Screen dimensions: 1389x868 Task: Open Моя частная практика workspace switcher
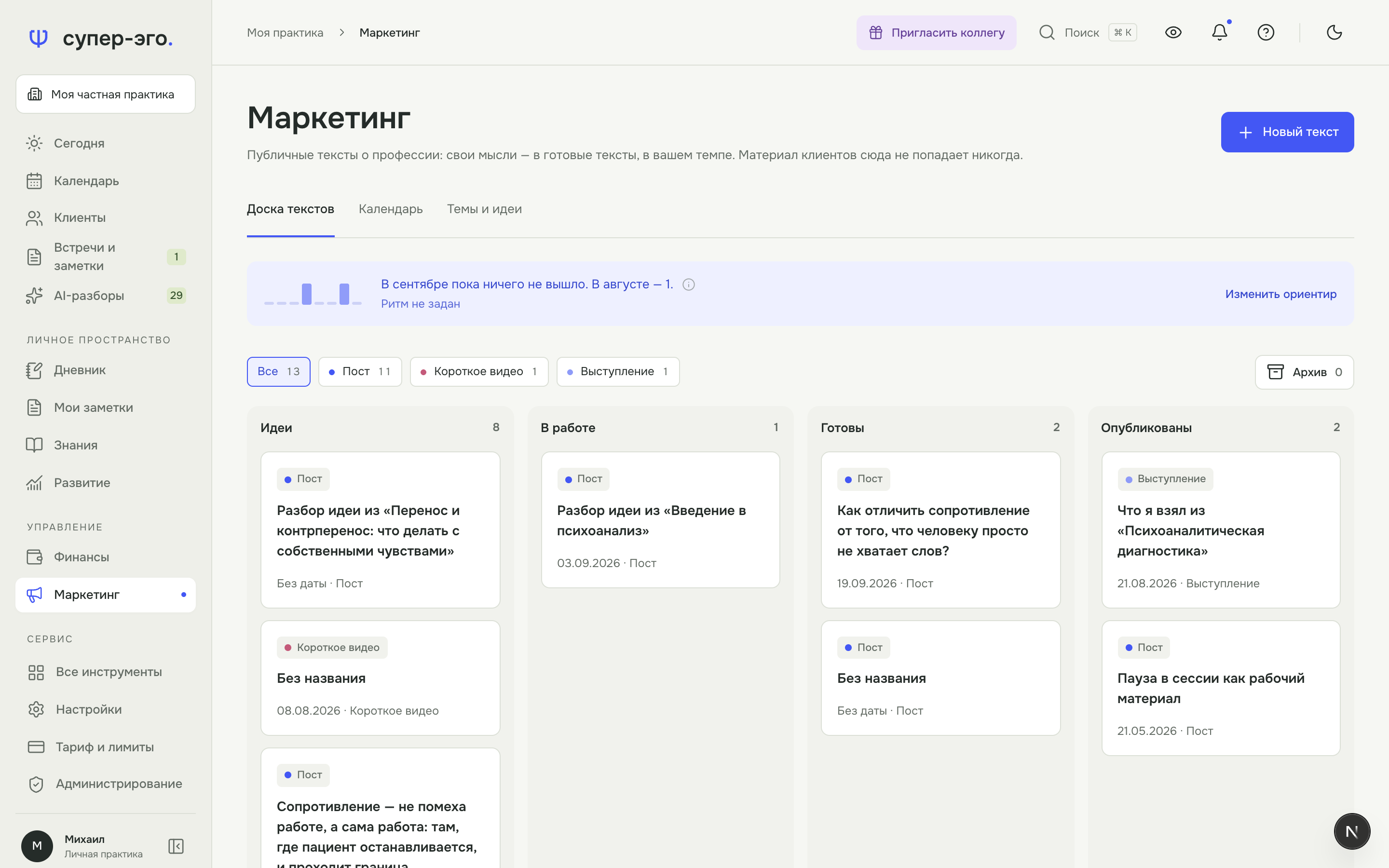[106, 94]
